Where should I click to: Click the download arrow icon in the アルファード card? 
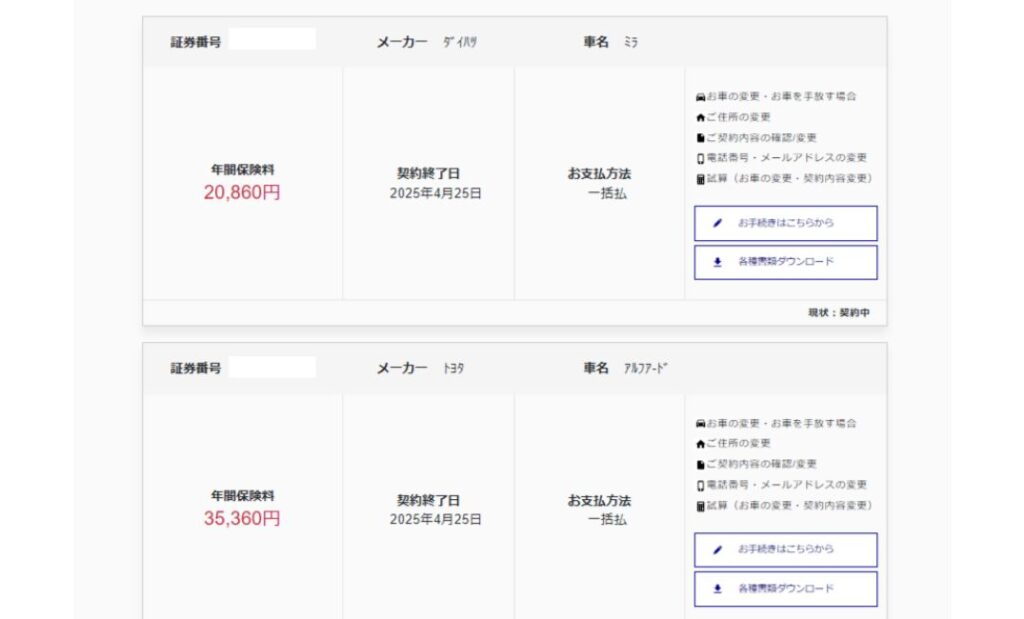717,589
